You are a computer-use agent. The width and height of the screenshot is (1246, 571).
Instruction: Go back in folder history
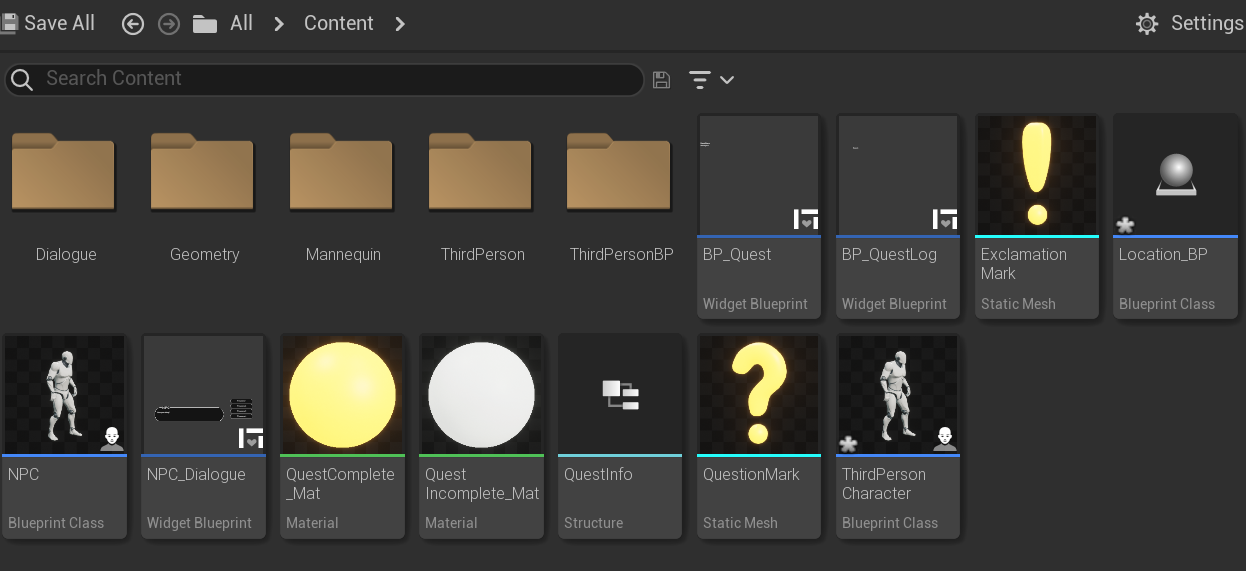point(133,24)
